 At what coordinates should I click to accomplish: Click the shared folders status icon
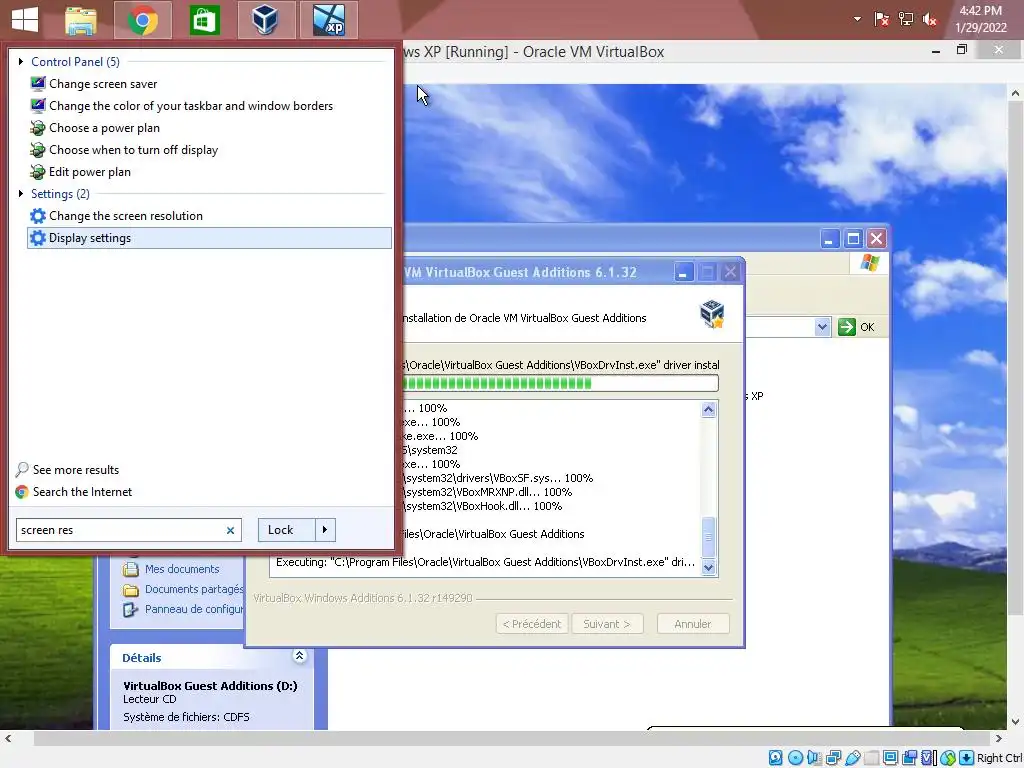872,758
